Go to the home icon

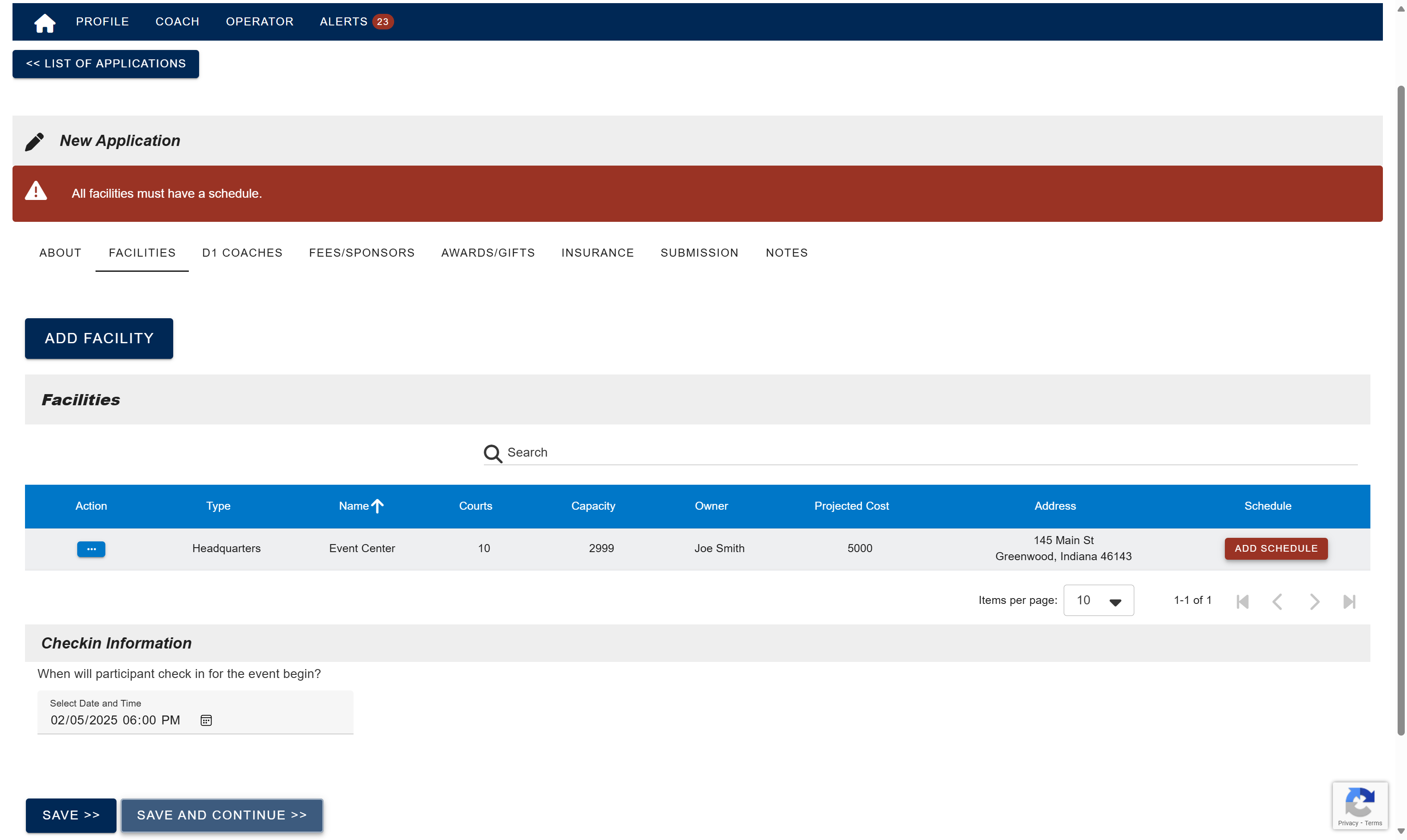click(x=44, y=23)
